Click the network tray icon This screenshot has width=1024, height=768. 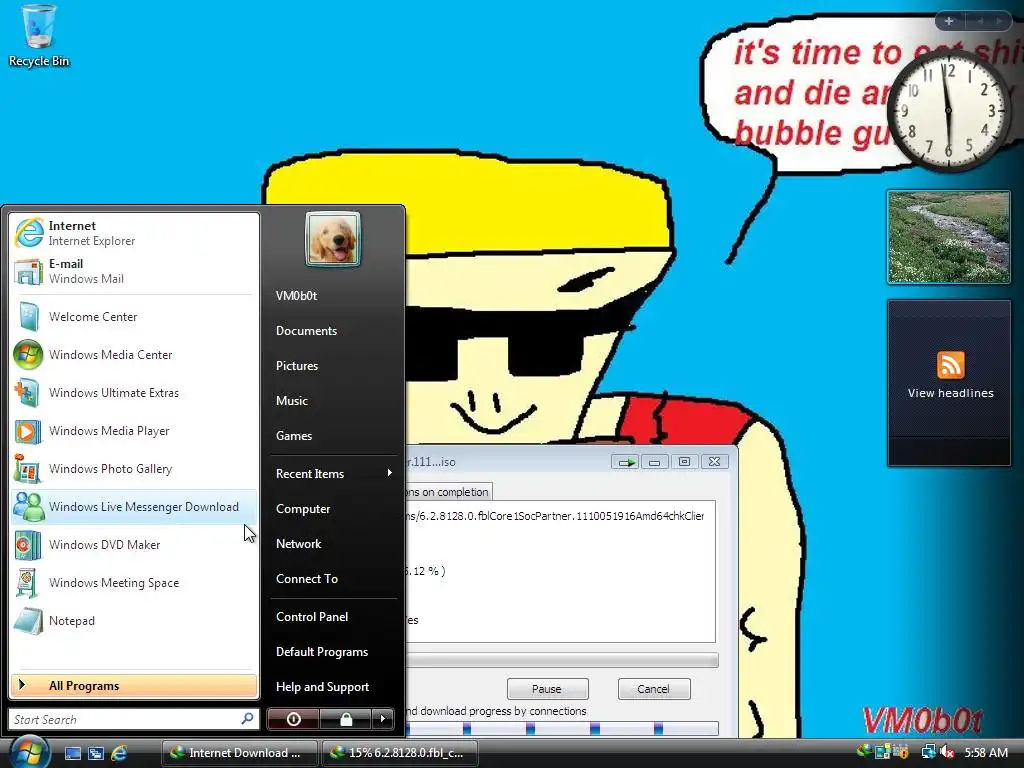[928, 752]
